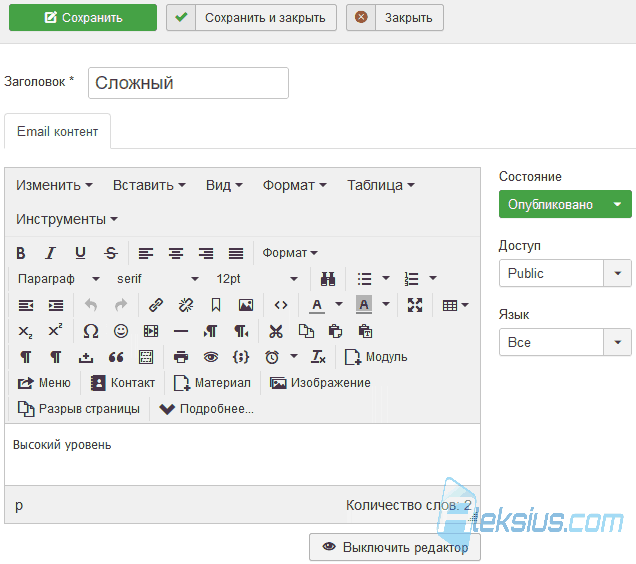Paste from clipboard
The width and height of the screenshot is (636, 564).
(336, 332)
